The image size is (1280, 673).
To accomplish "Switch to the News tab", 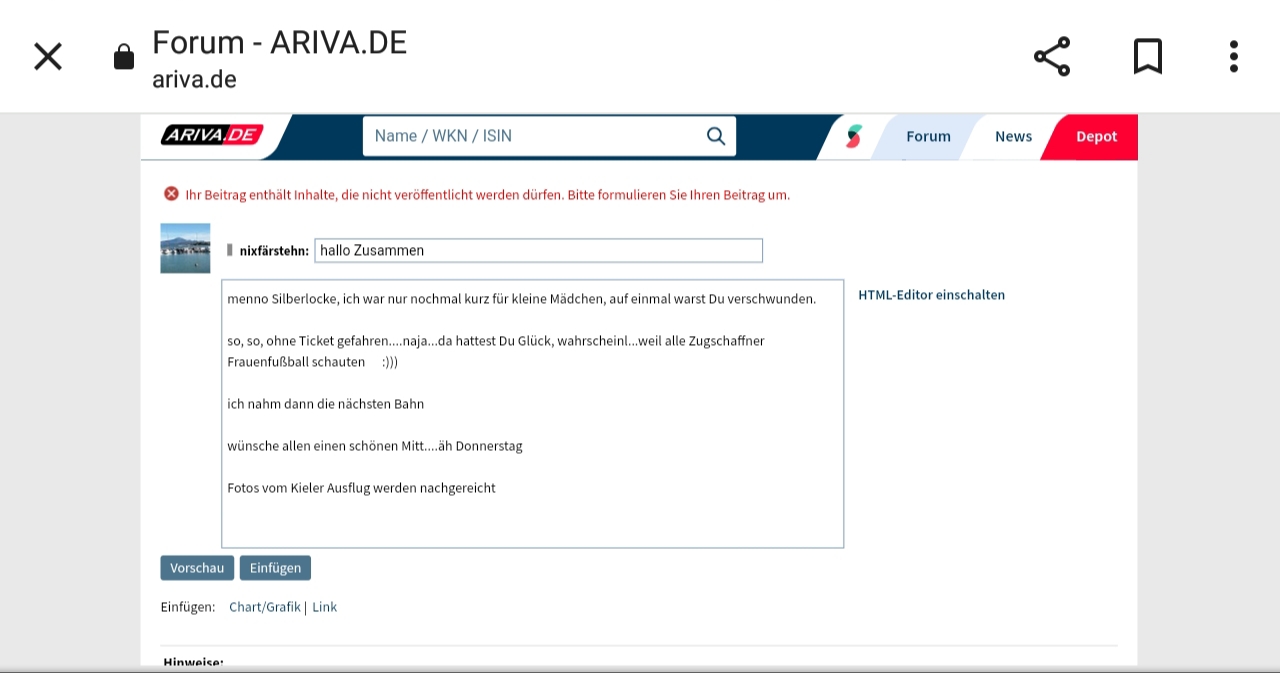I will coord(1013,137).
